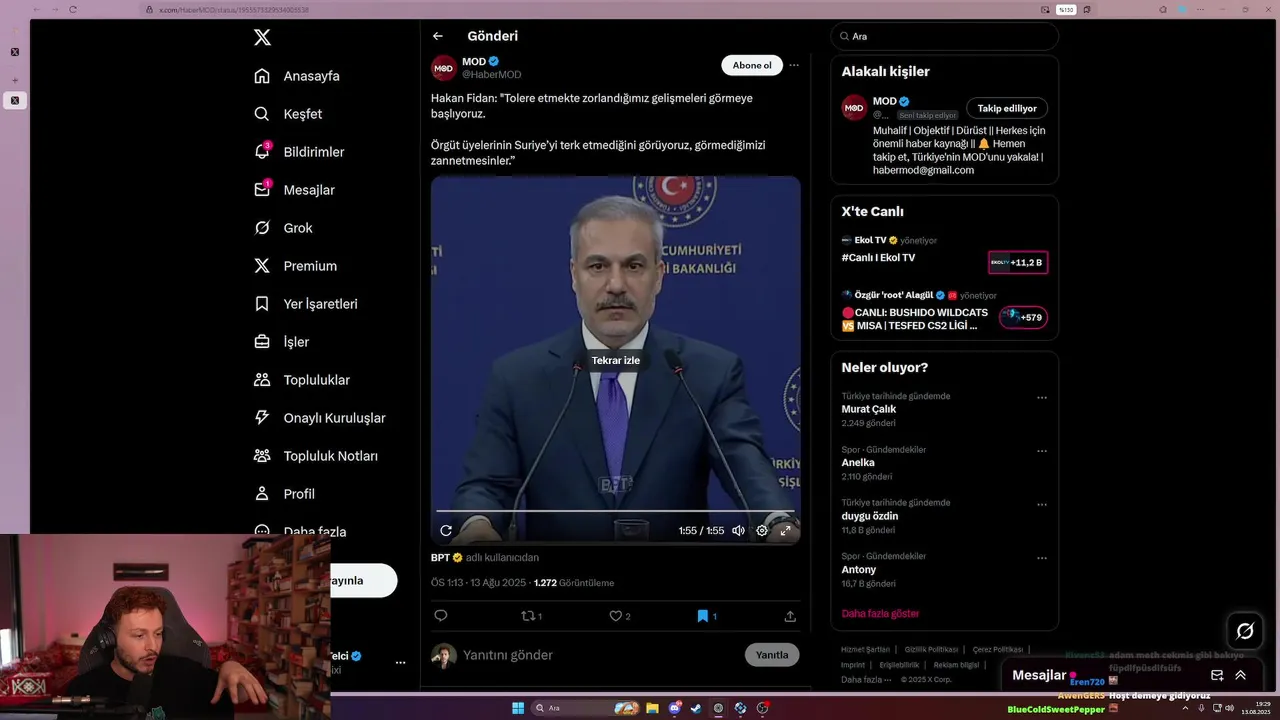The image size is (1280, 720).
Task: Open MOD profile avatar in post
Action: pyautogui.click(x=444, y=68)
